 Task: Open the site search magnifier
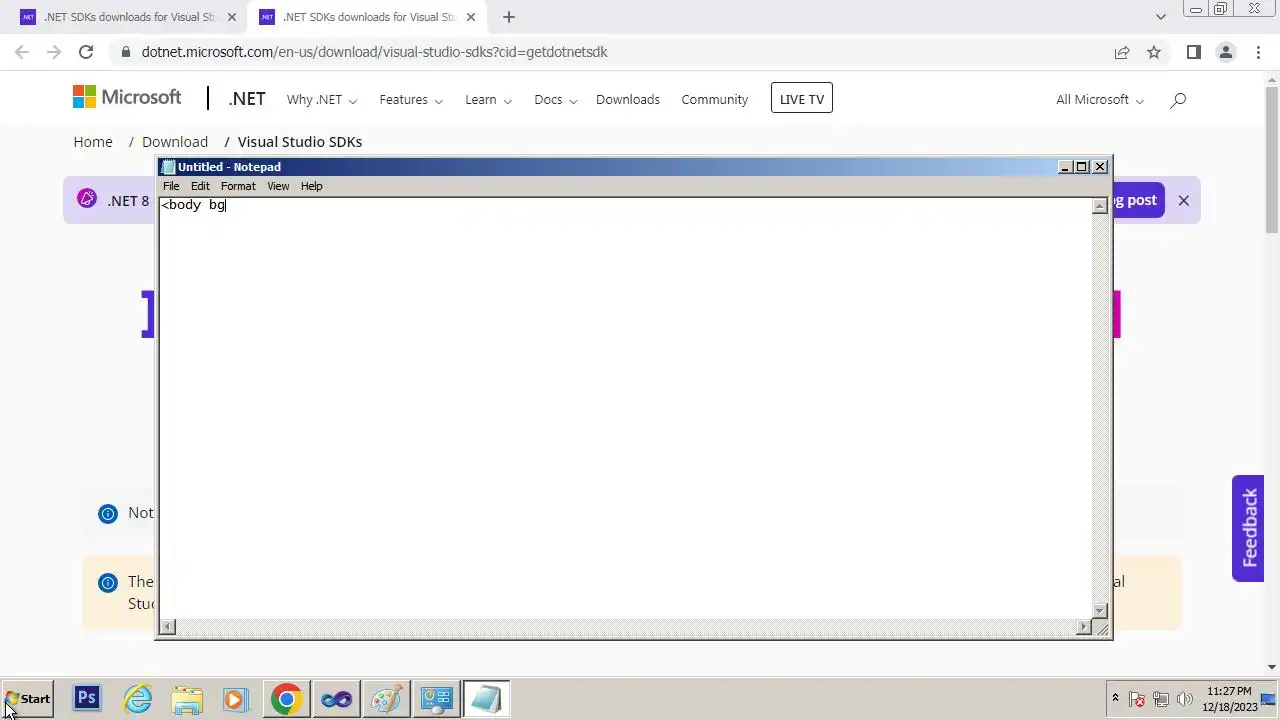1178,99
